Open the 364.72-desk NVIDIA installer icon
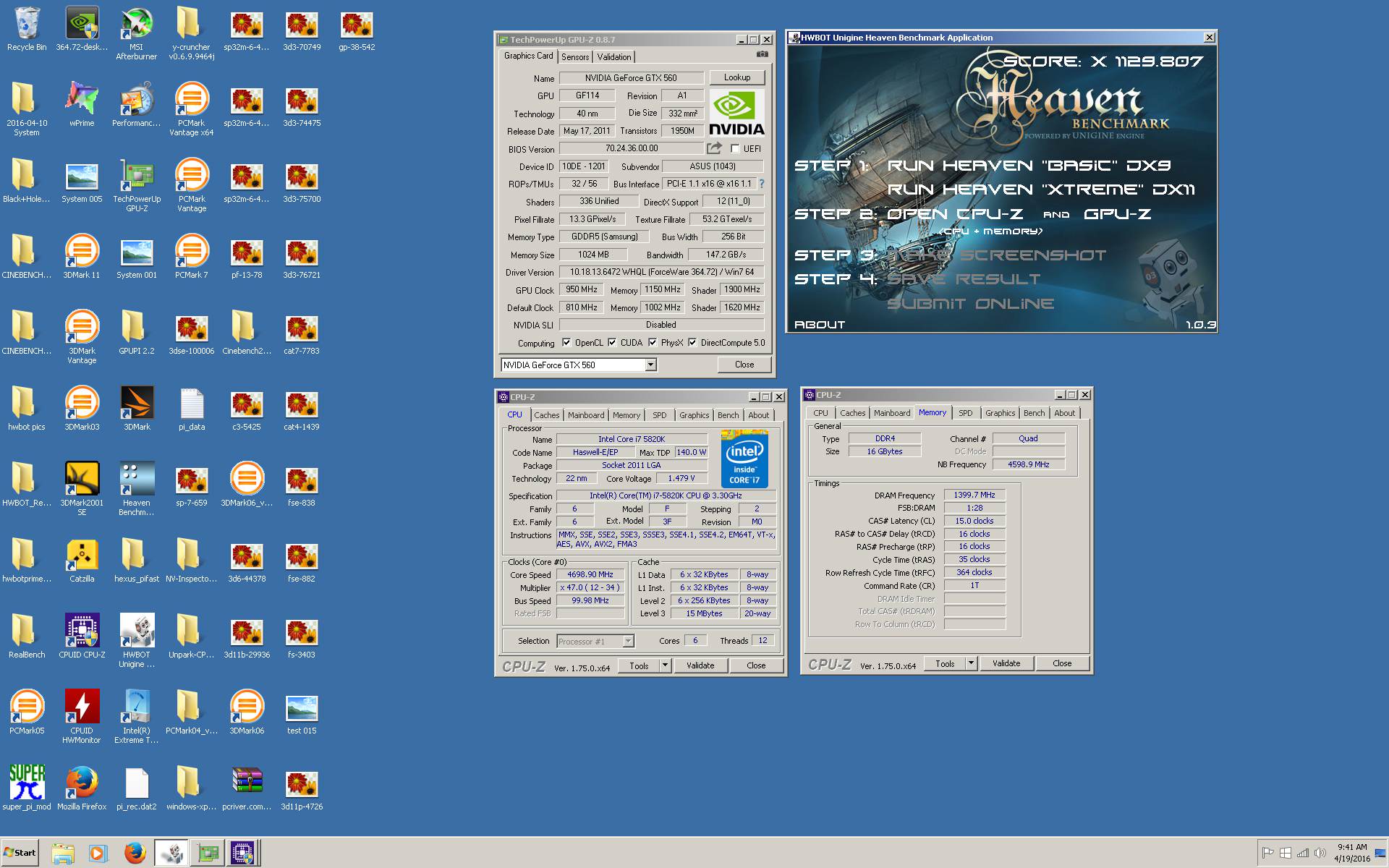The height and width of the screenshot is (868, 1389). (x=82, y=29)
